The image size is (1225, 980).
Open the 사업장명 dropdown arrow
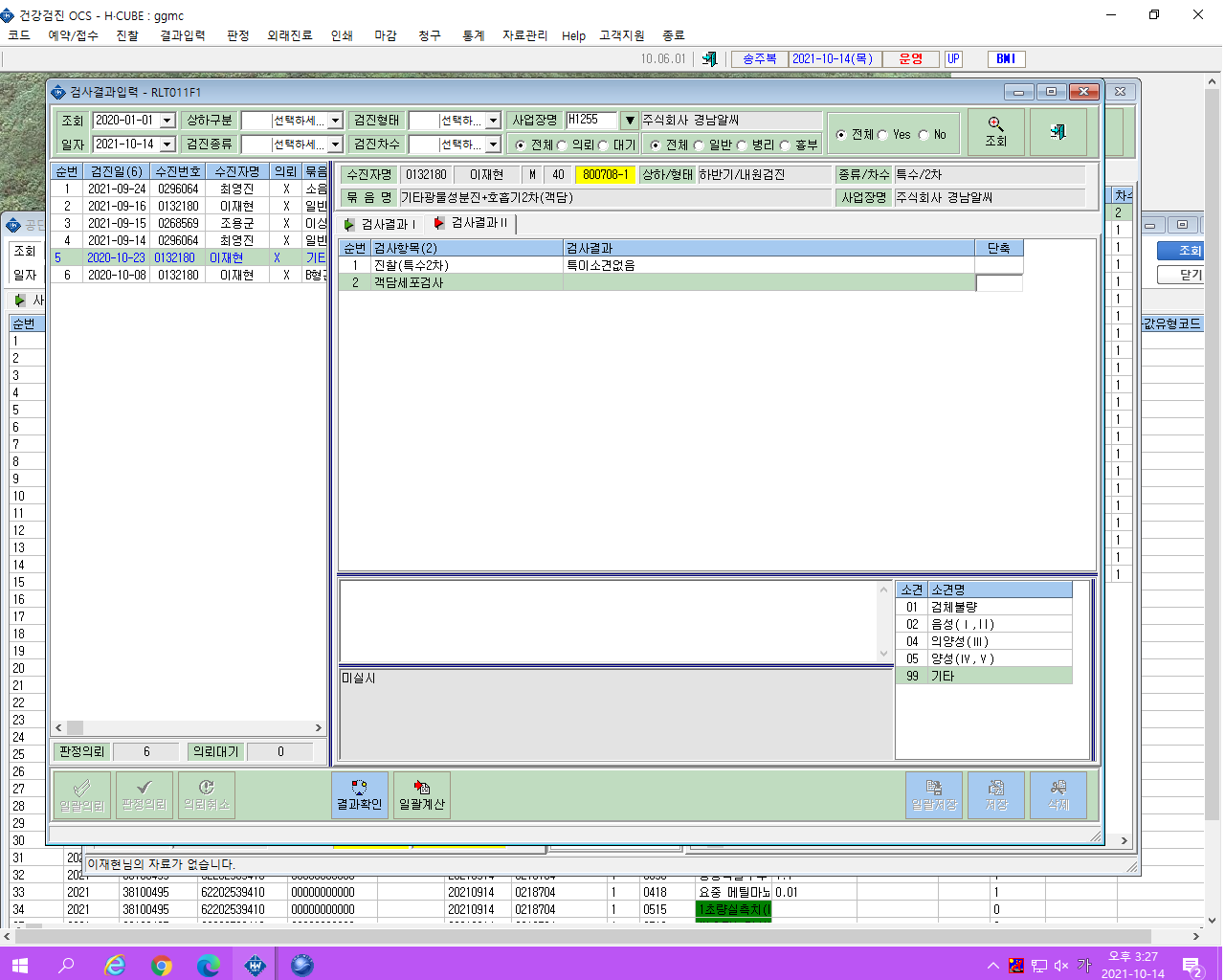click(630, 121)
